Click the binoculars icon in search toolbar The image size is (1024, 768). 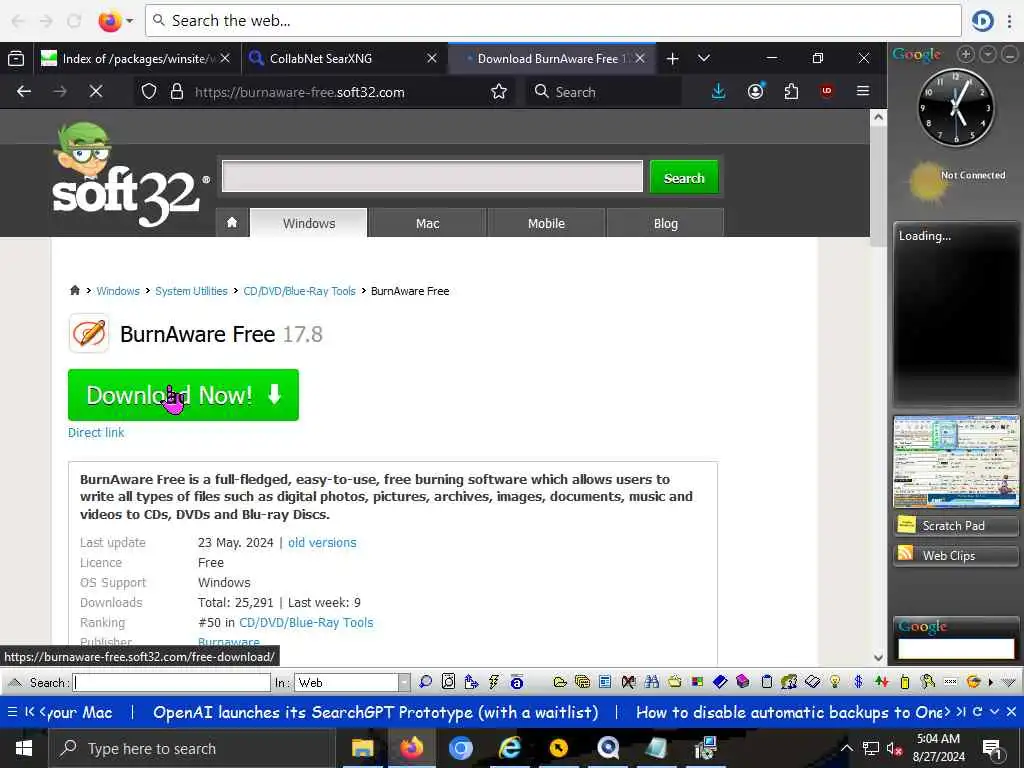tap(651, 682)
